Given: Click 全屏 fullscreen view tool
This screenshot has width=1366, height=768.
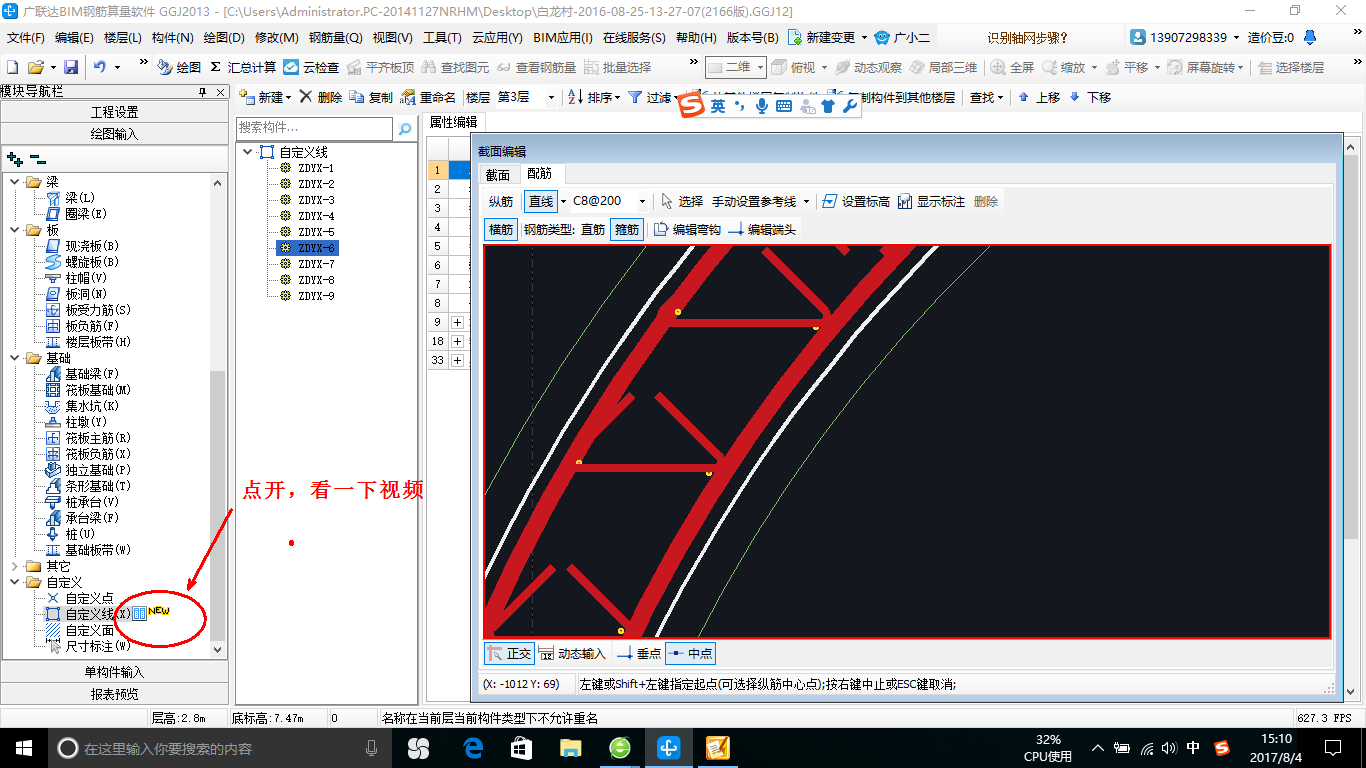Looking at the screenshot, I should [1012, 67].
